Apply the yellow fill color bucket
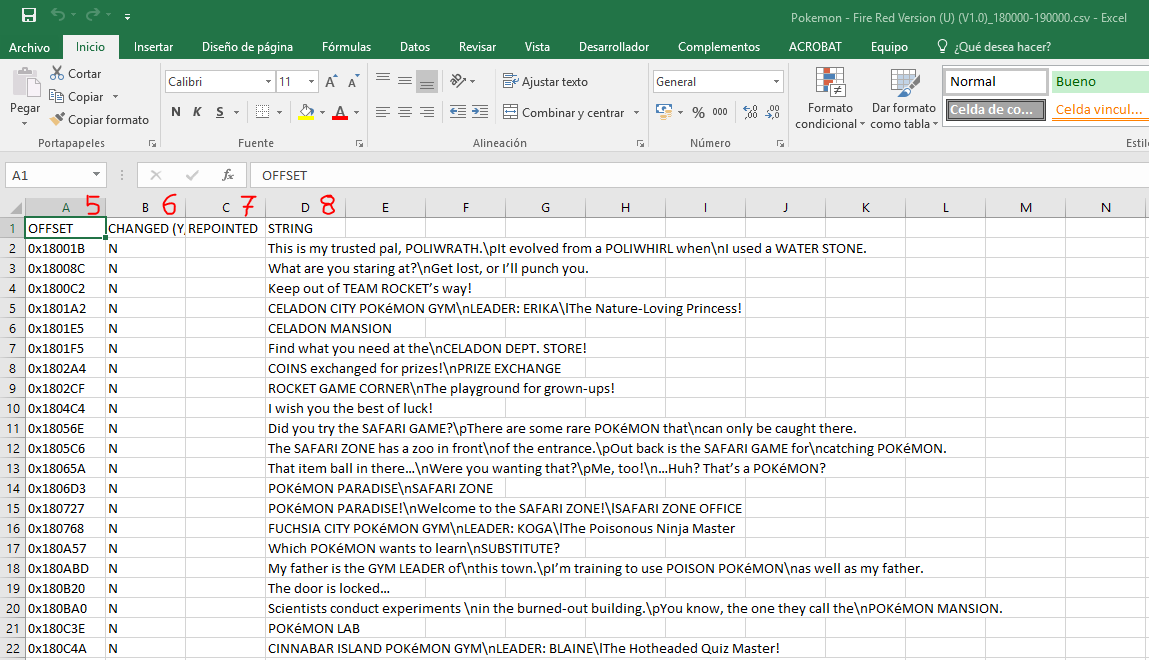This screenshot has width=1149, height=660. click(306, 112)
